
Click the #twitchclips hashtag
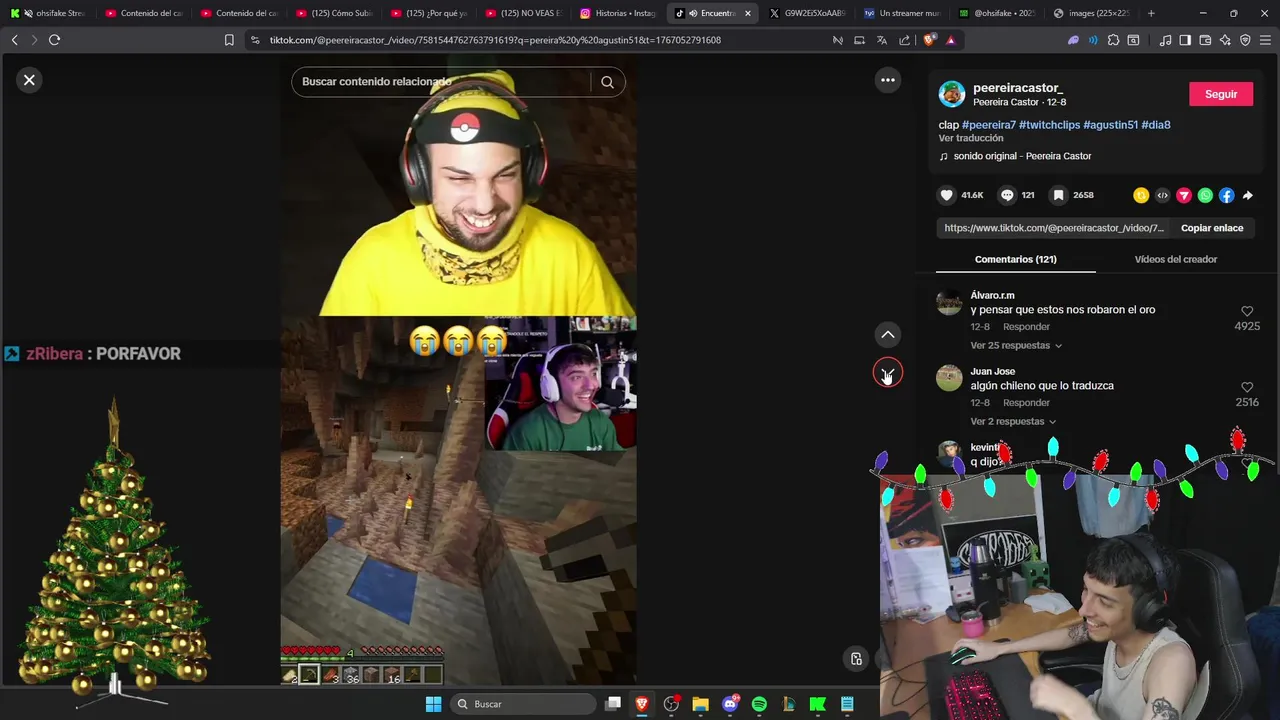tap(1049, 125)
